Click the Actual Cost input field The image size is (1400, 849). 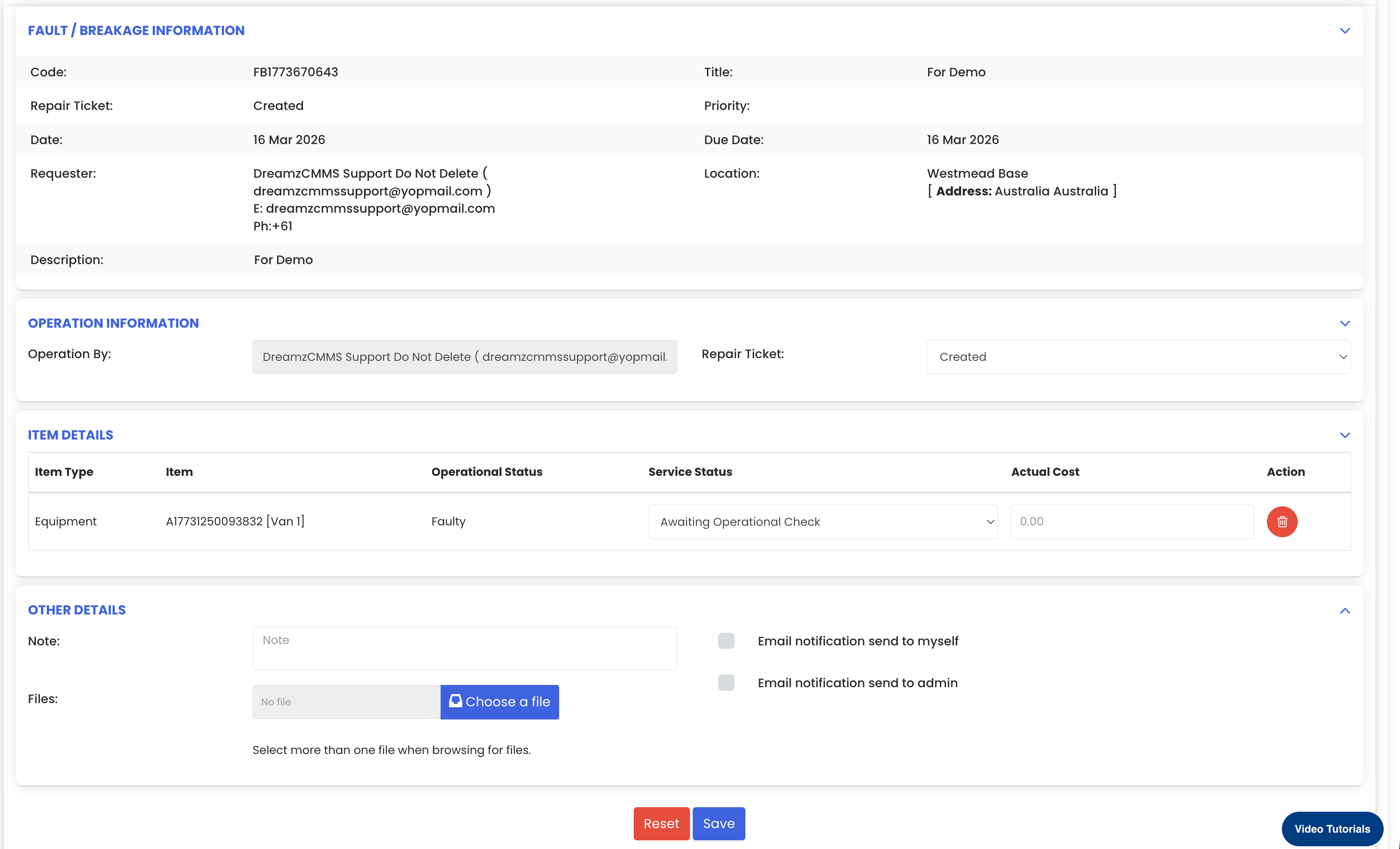click(1131, 521)
